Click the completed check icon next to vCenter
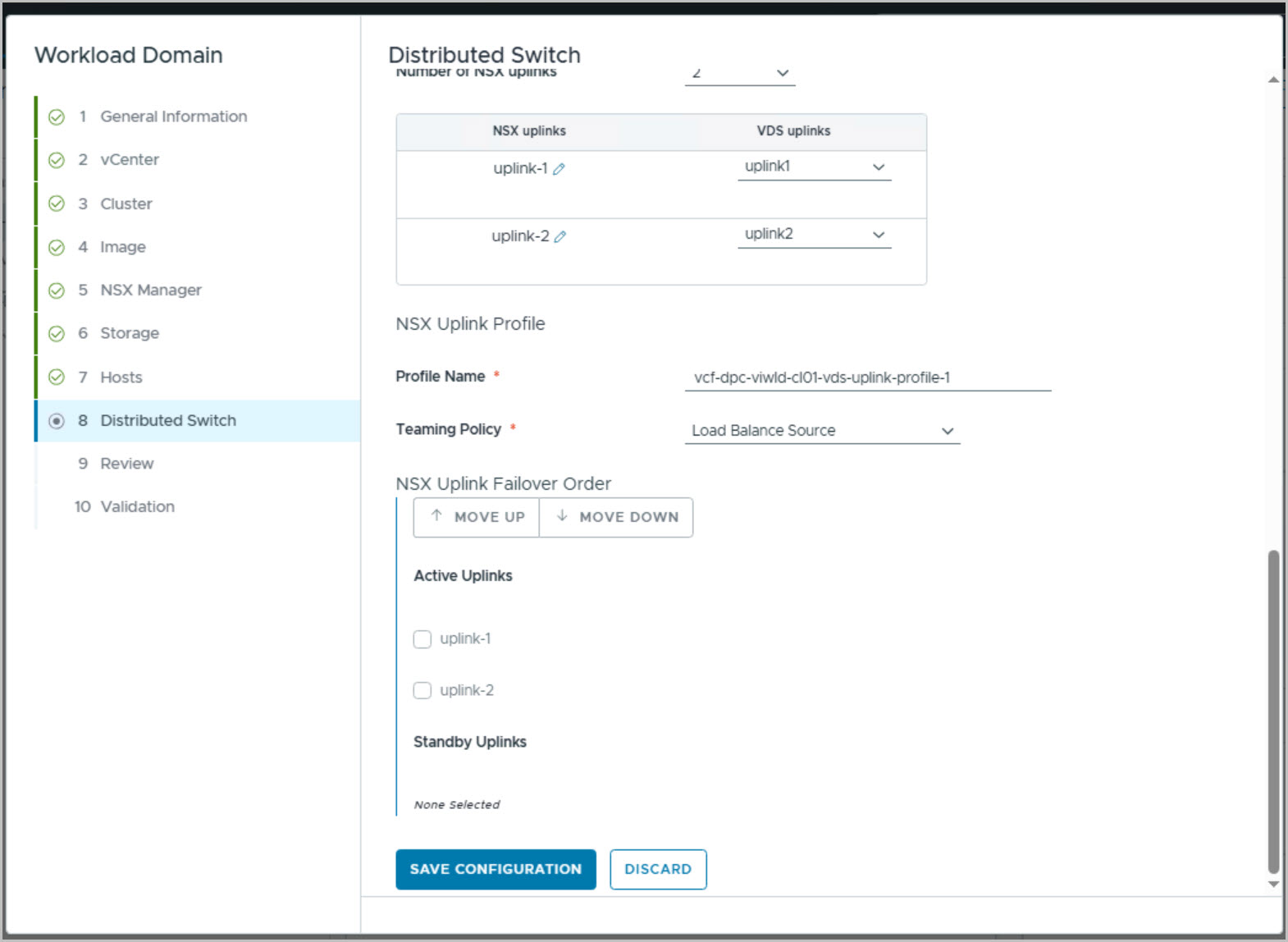This screenshot has height=942, width=1288. [57, 160]
